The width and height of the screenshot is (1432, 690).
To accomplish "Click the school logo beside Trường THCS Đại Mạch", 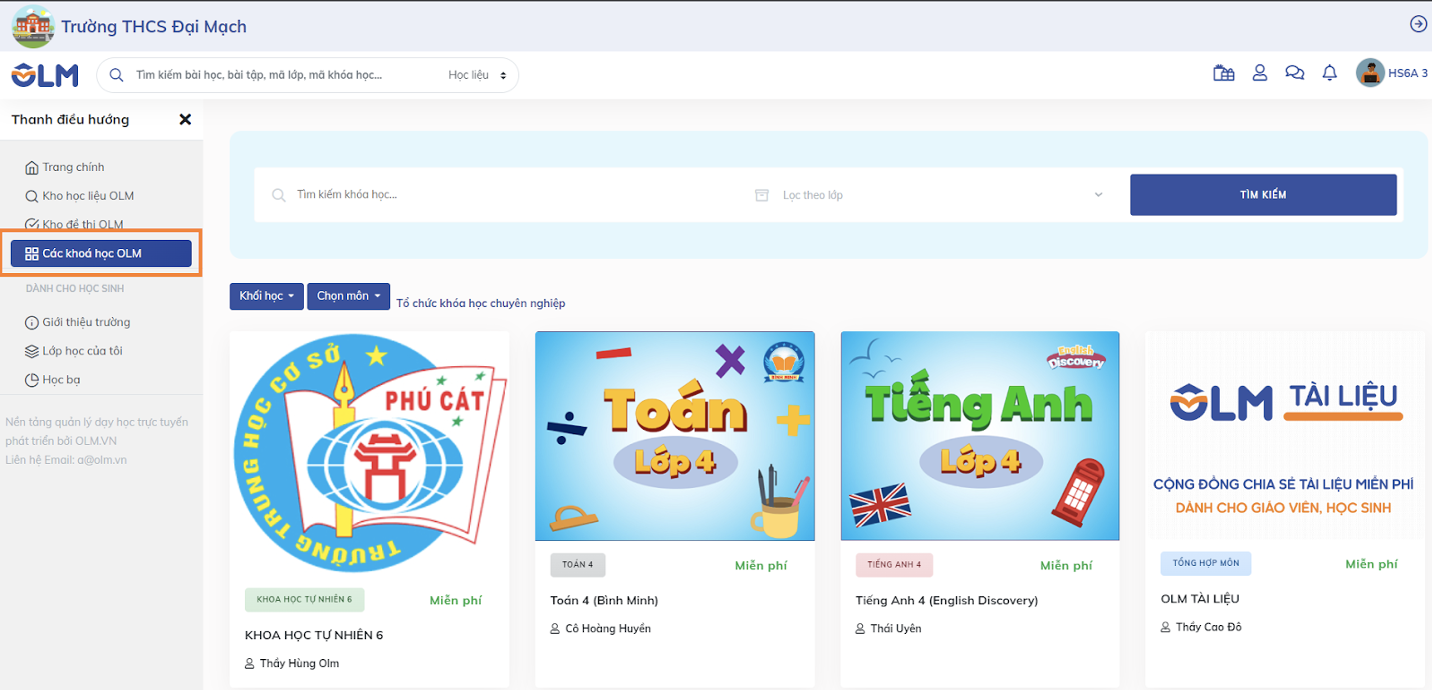I will coord(33,26).
